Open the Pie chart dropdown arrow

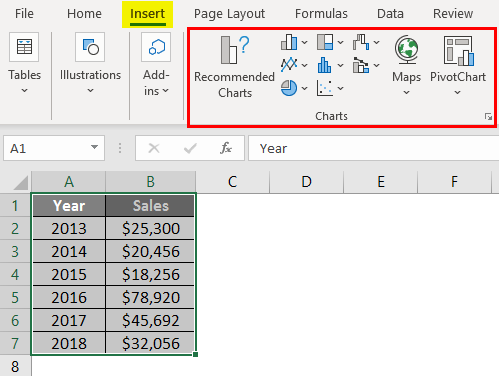point(304,88)
